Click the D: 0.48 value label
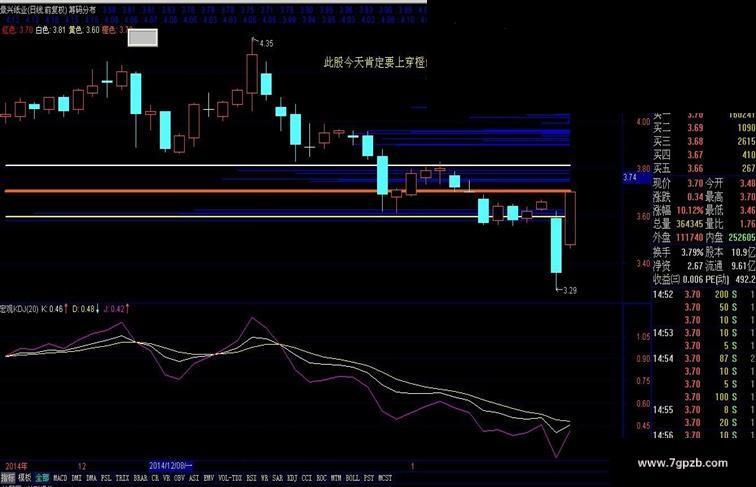Screen dimensions: 756x487 (x=83, y=309)
